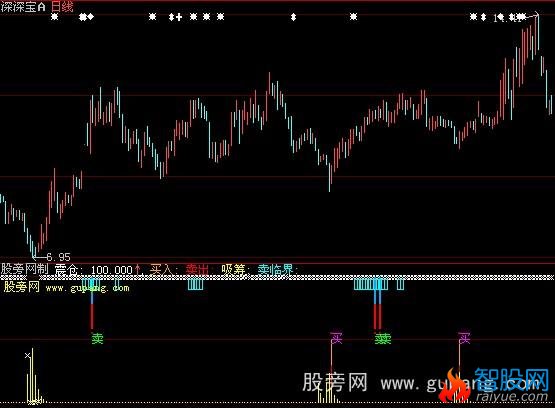Image resolution: width=555 pixels, height=408 pixels.
Task: Select the lone green 卖 signal at left
Action: tap(97, 339)
